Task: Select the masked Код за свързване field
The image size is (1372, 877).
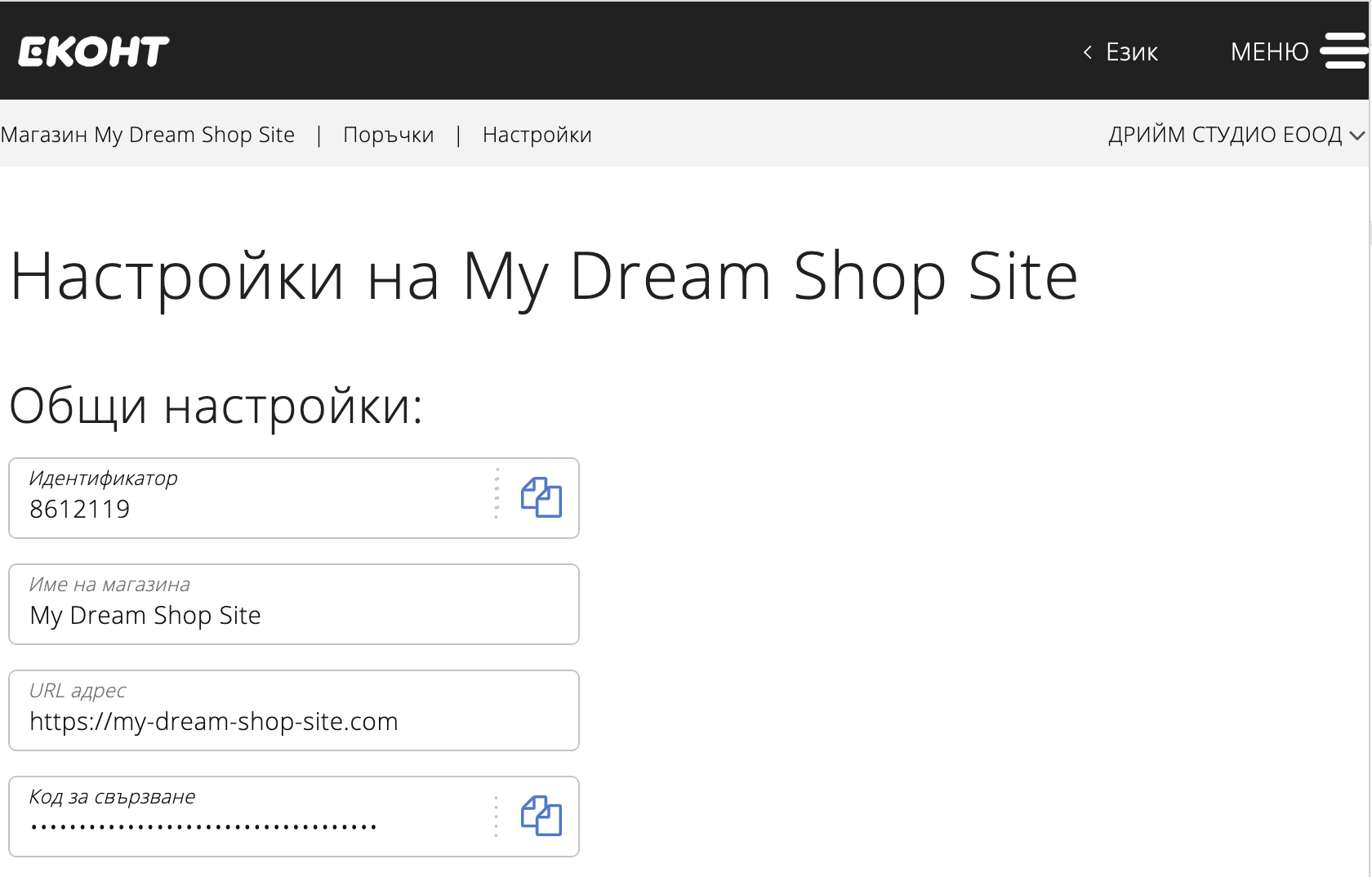Action: (245, 826)
